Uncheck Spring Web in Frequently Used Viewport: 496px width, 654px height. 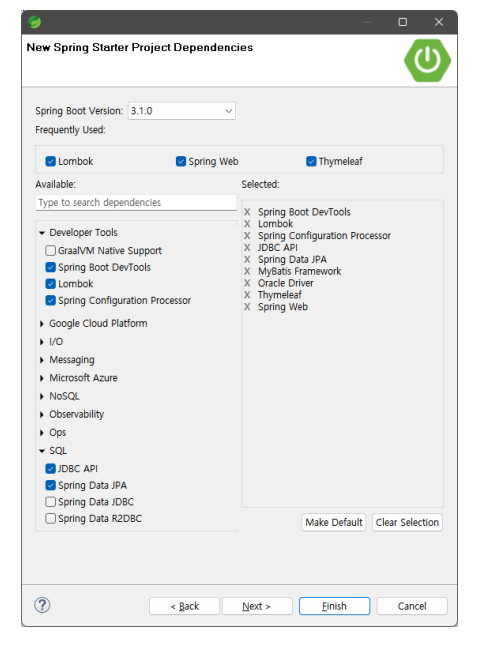(x=181, y=161)
